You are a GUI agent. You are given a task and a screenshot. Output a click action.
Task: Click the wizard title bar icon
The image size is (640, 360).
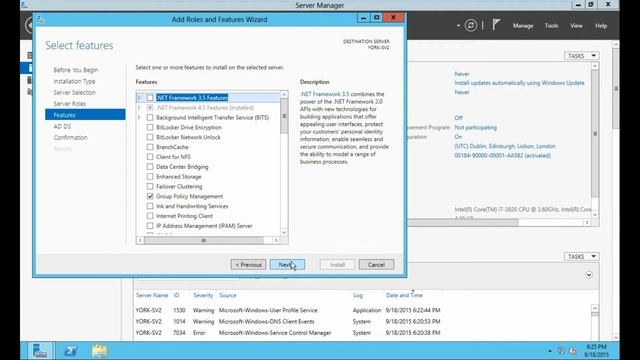pyautogui.click(x=40, y=19)
